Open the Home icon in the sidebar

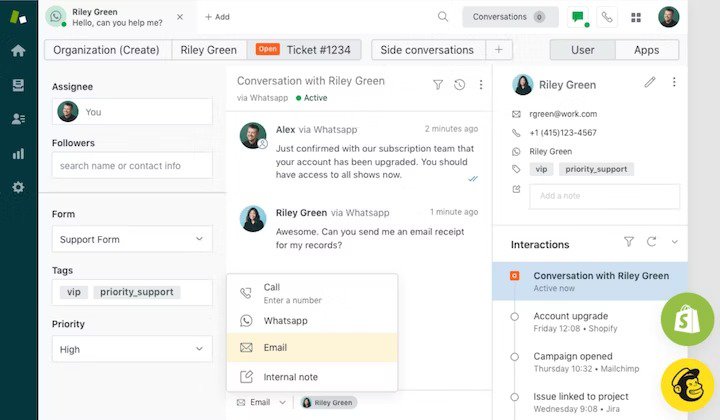point(18,51)
